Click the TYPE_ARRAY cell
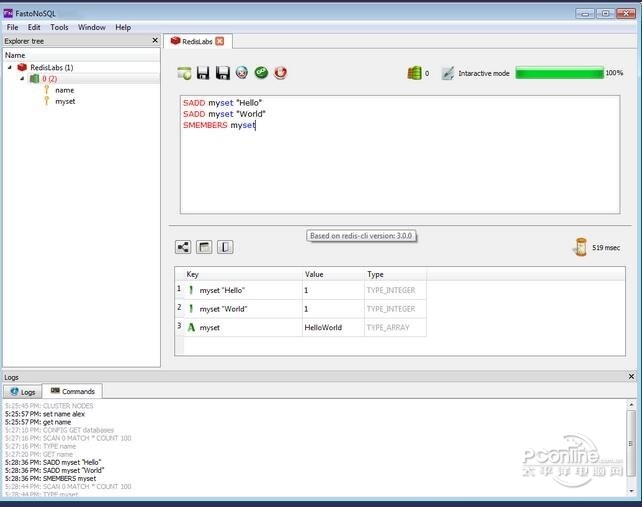Viewport: 642px width, 507px height. [396, 327]
